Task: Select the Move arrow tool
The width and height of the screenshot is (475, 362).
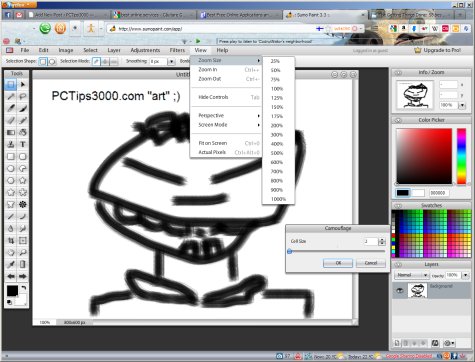Action: point(23,84)
